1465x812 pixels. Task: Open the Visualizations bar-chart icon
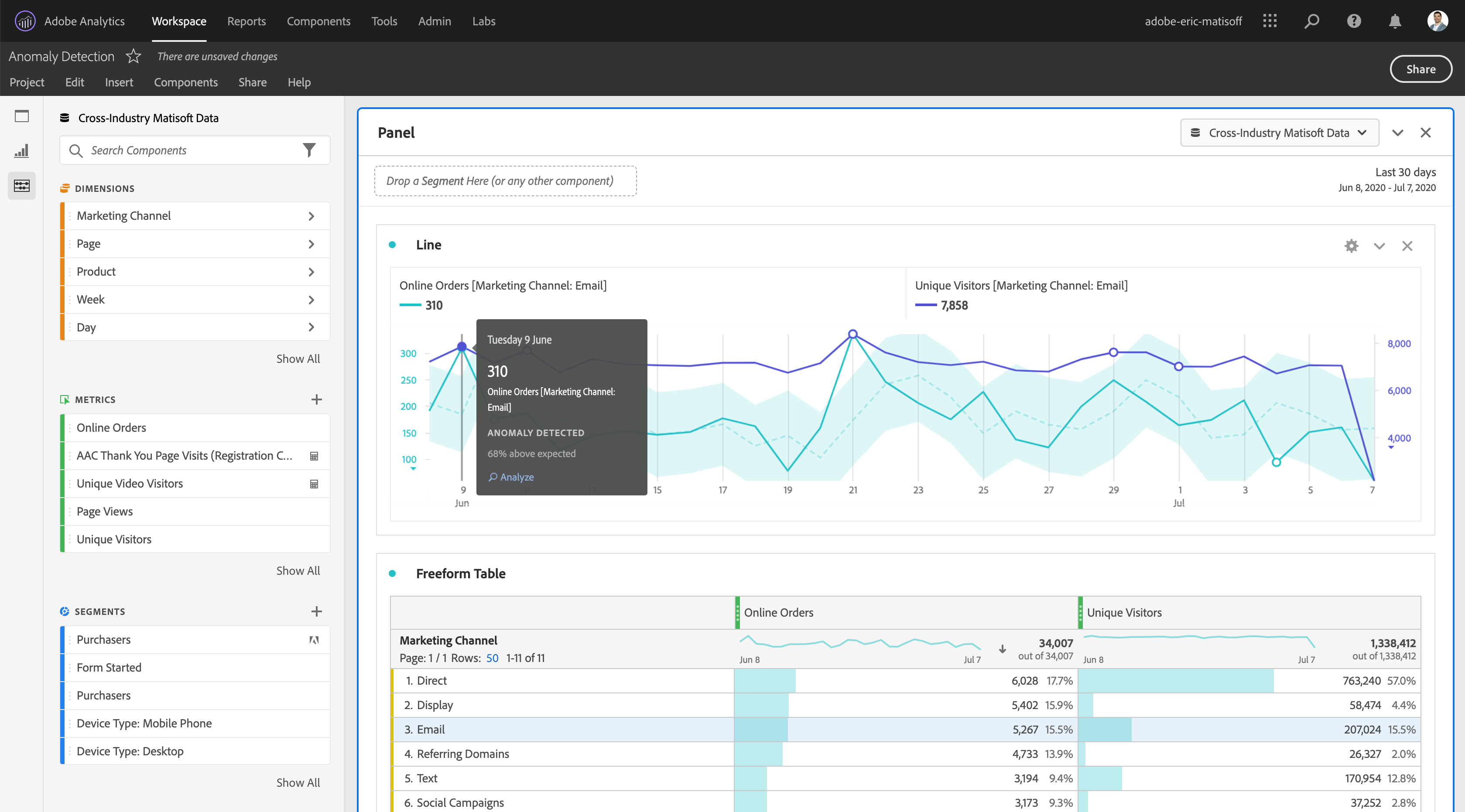[x=22, y=151]
